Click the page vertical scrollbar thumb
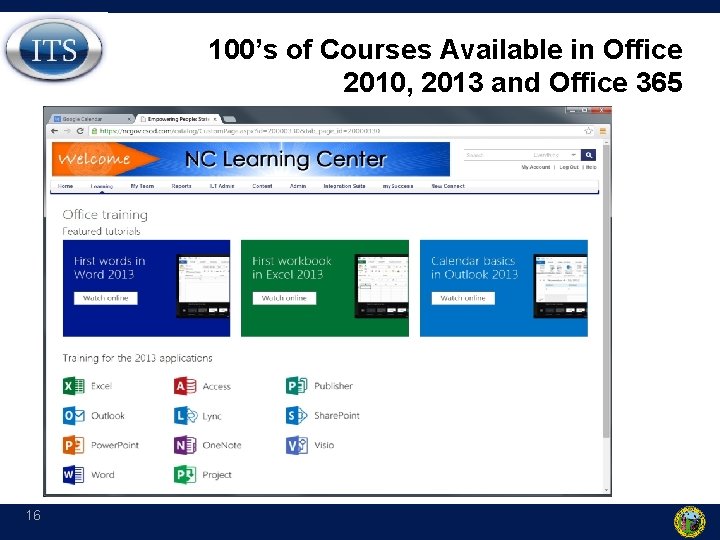 coord(606,292)
